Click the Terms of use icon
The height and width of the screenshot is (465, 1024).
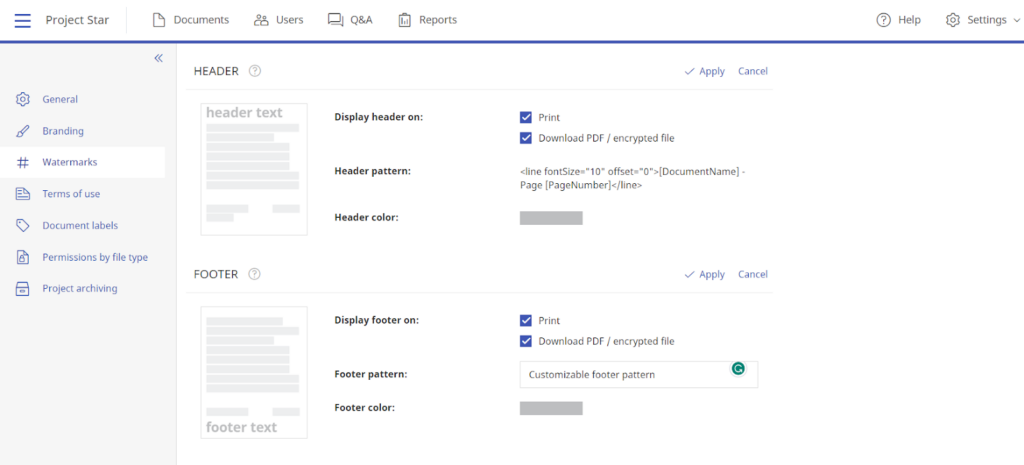[x=22, y=194]
